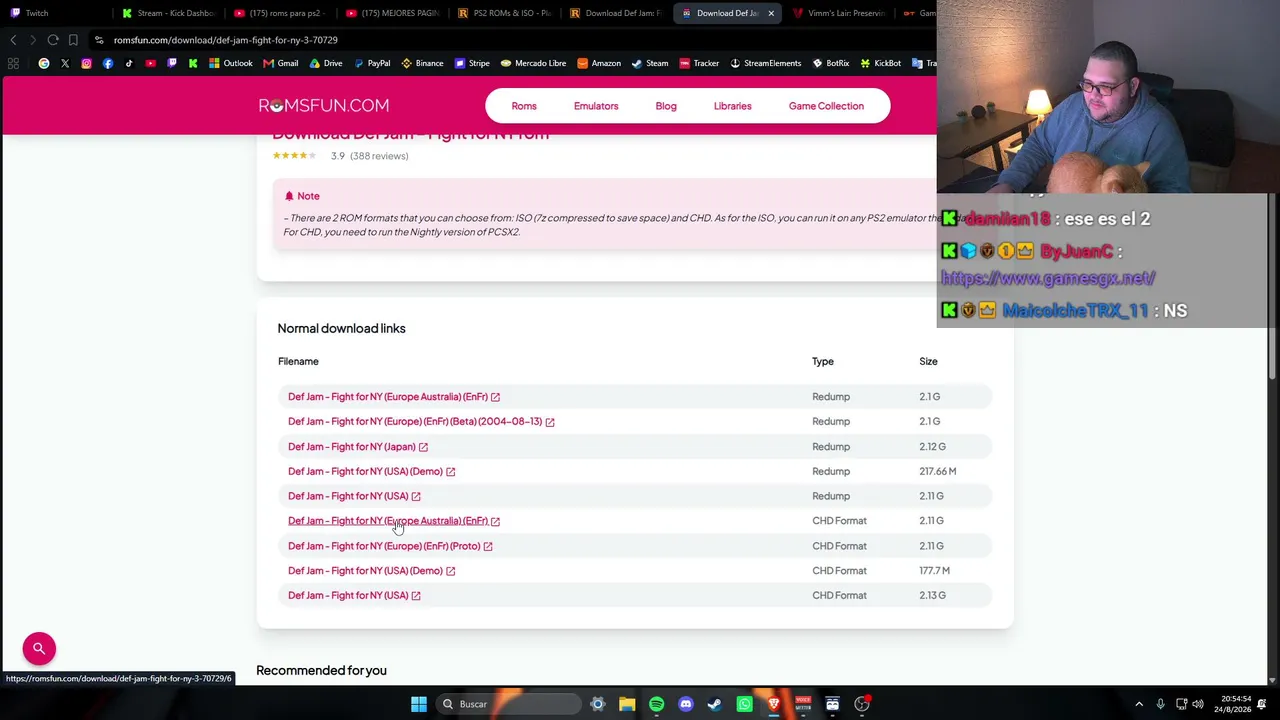Close the active Download Def Jam tab
This screenshot has height=720, width=1280.
click(771, 13)
